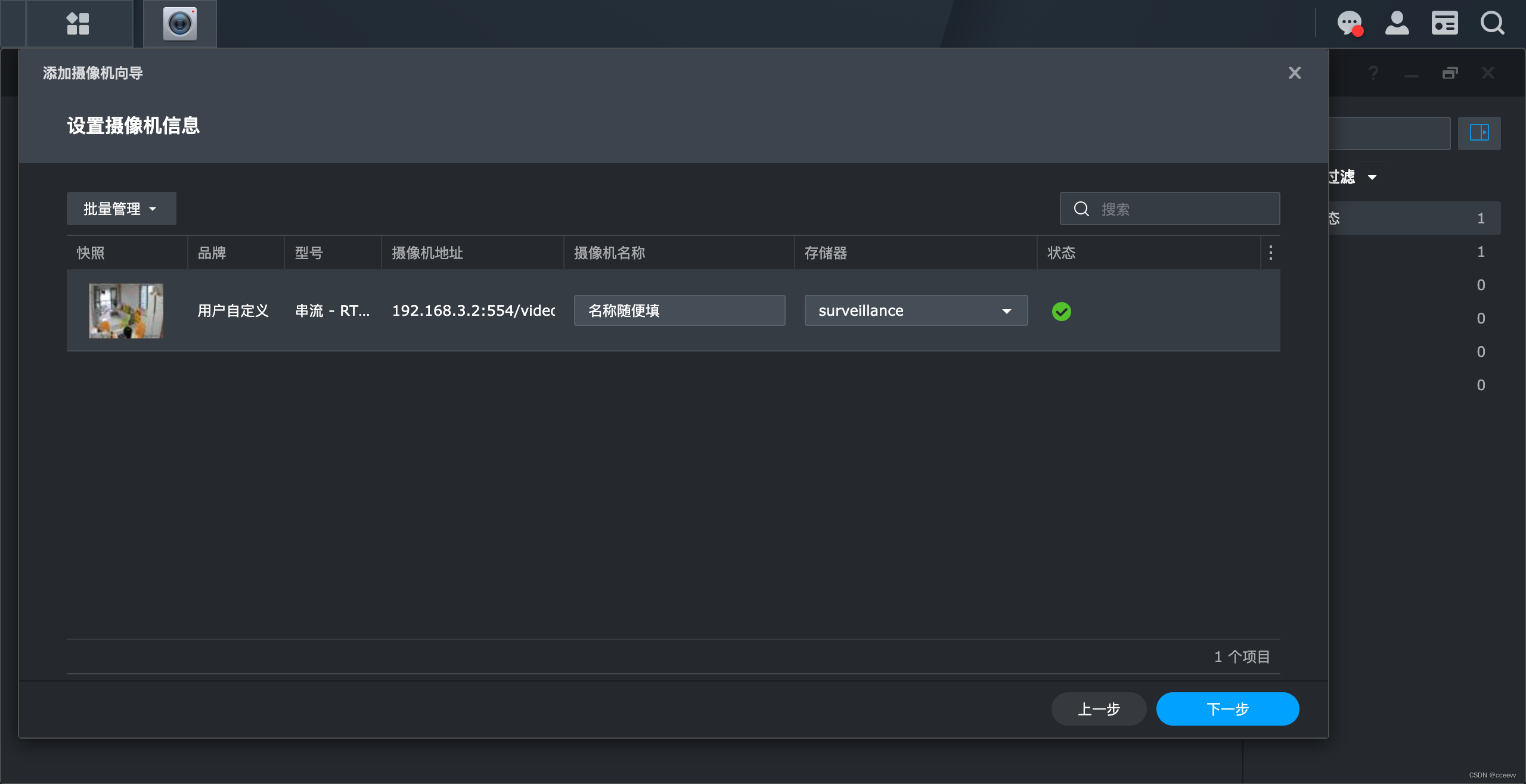Image resolution: width=1526 pixels, height=784 pixels.
Task: Open the surveillance storage dropdown
Action: (916, 310)
